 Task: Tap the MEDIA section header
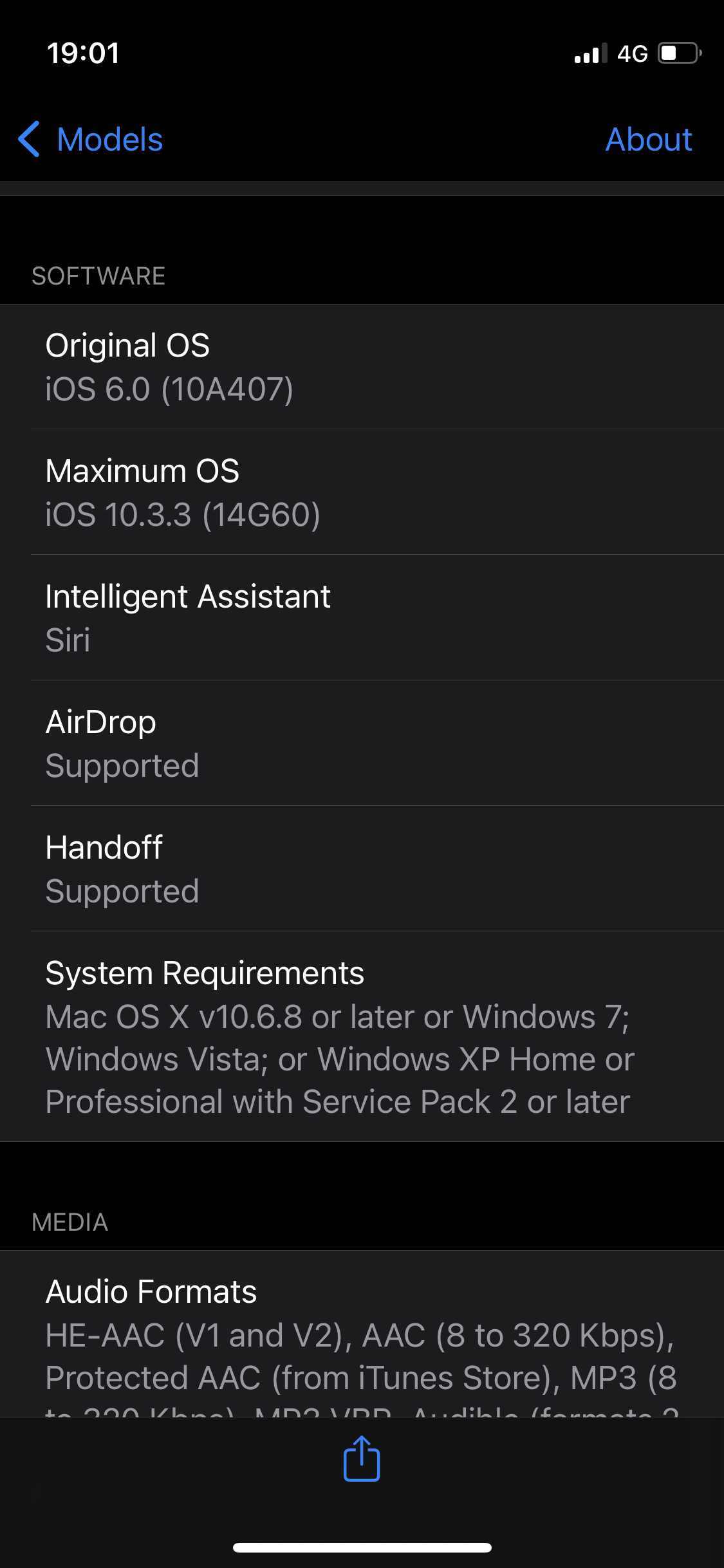coord(70,1222)
